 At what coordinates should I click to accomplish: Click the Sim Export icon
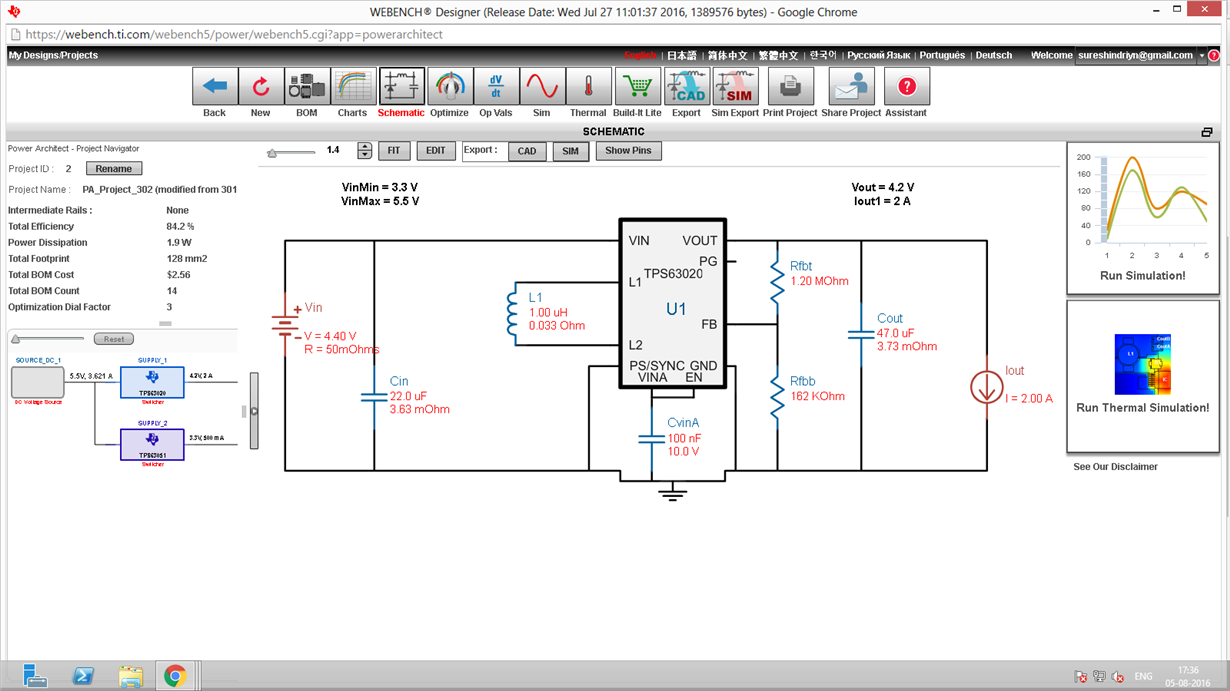click(736, 86)
